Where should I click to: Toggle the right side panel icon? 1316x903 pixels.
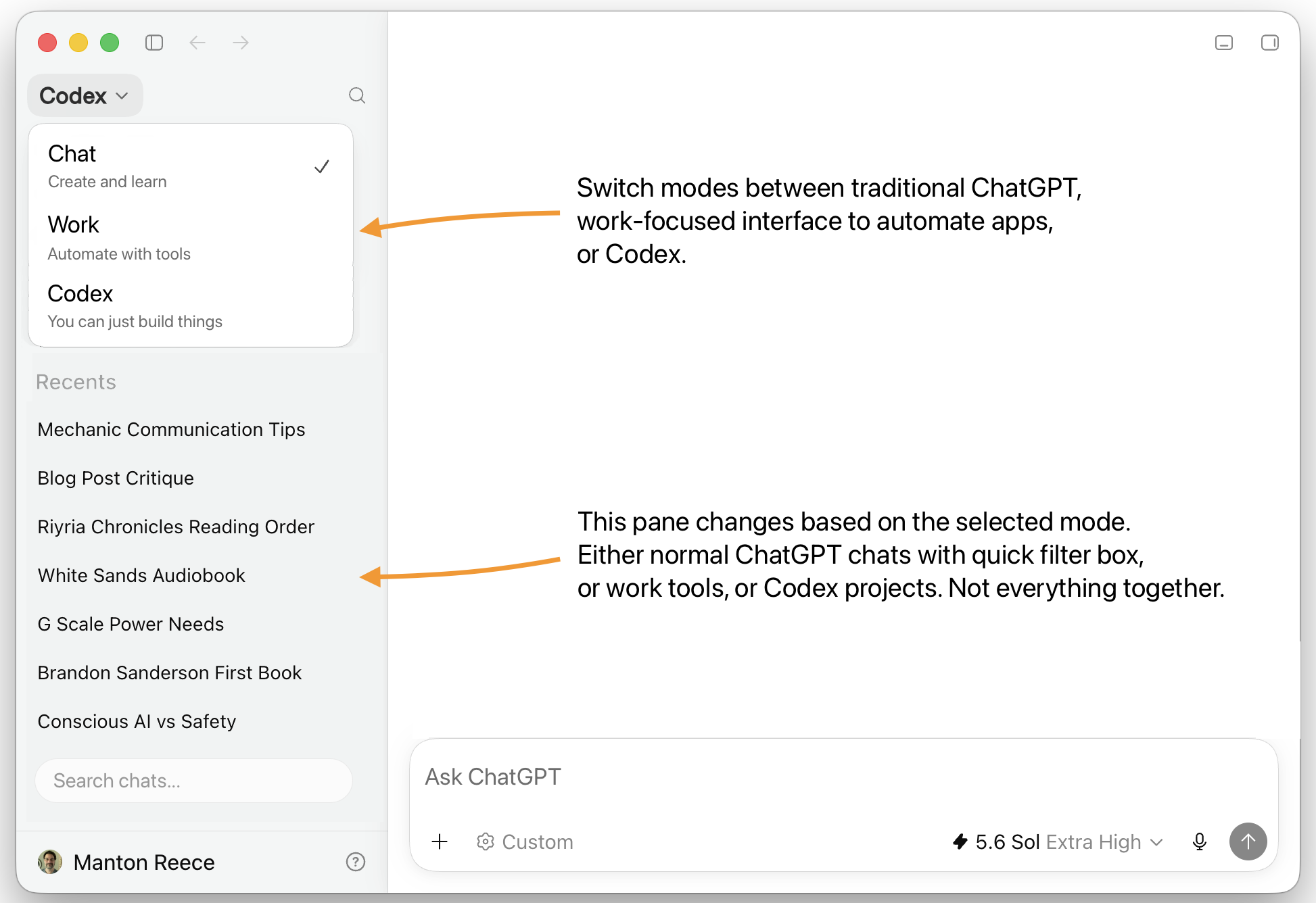(x=1270, y=43)
